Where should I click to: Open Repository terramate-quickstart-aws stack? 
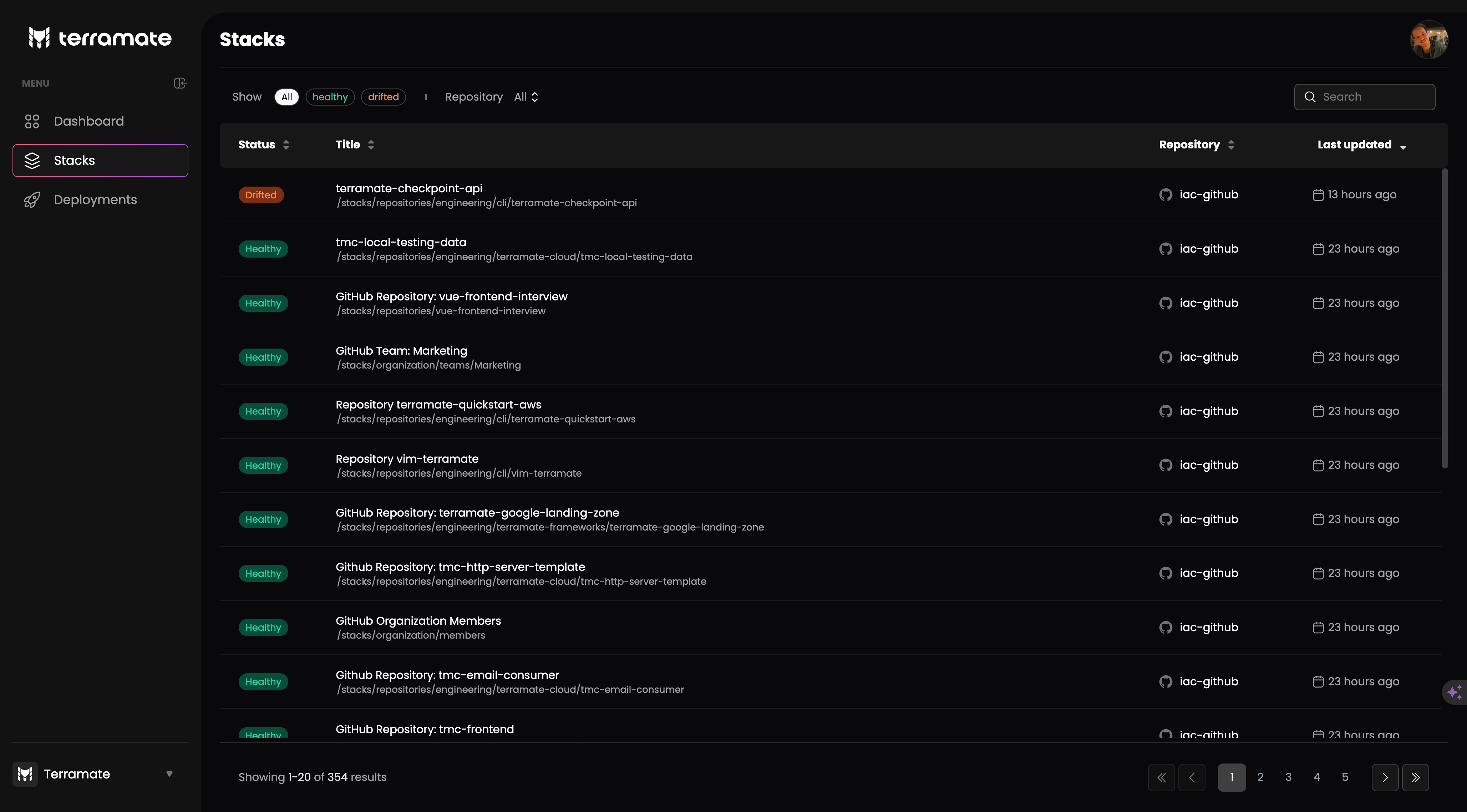(x=438, y=404)
